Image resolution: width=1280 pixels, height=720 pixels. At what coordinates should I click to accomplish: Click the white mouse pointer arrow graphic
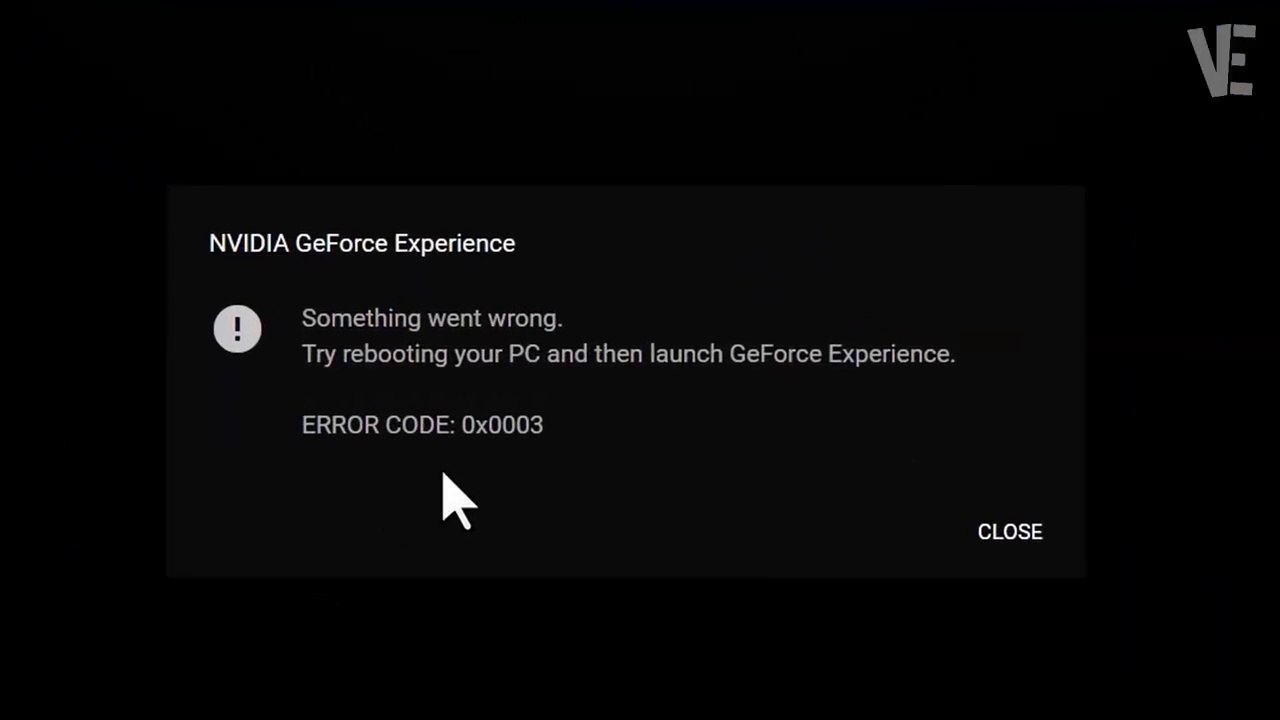458,501
